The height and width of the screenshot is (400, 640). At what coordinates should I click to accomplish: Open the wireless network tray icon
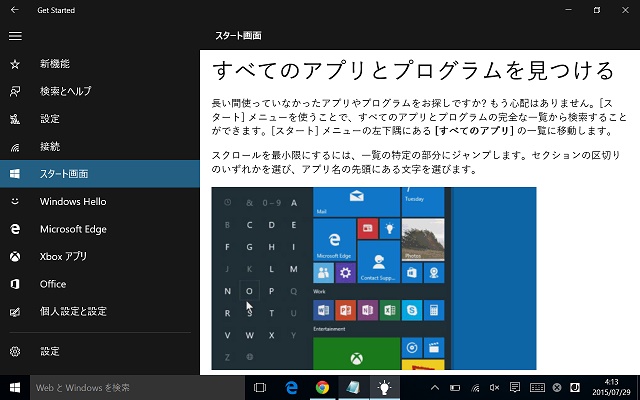(475, 388)
